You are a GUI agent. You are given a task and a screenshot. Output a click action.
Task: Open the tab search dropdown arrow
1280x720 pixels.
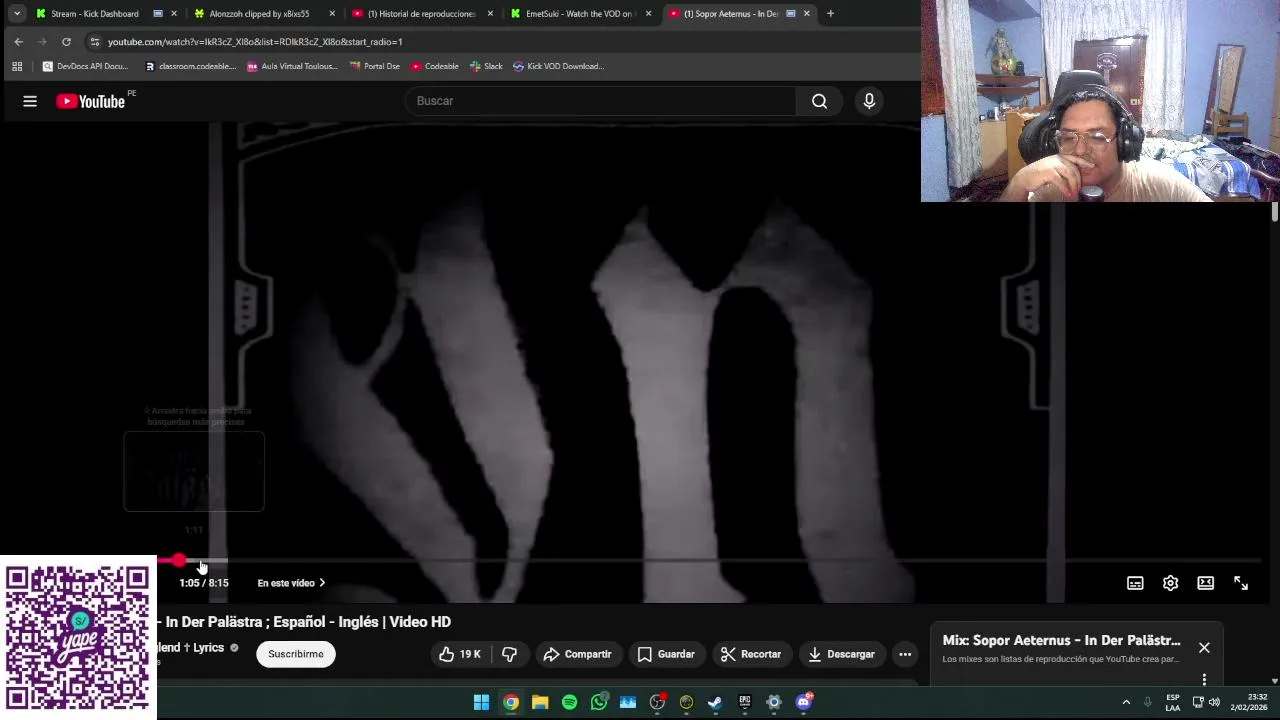(17, 14)
